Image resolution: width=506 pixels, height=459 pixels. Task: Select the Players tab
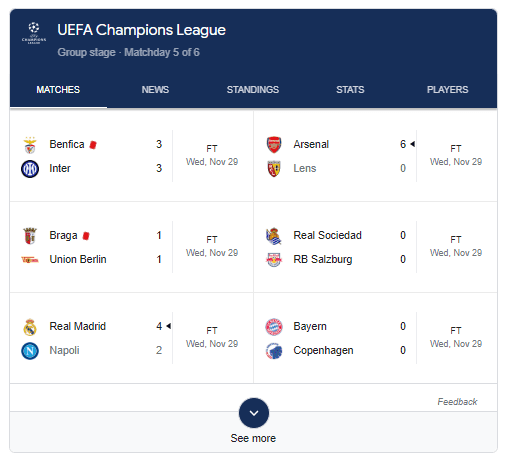point(447,90)
